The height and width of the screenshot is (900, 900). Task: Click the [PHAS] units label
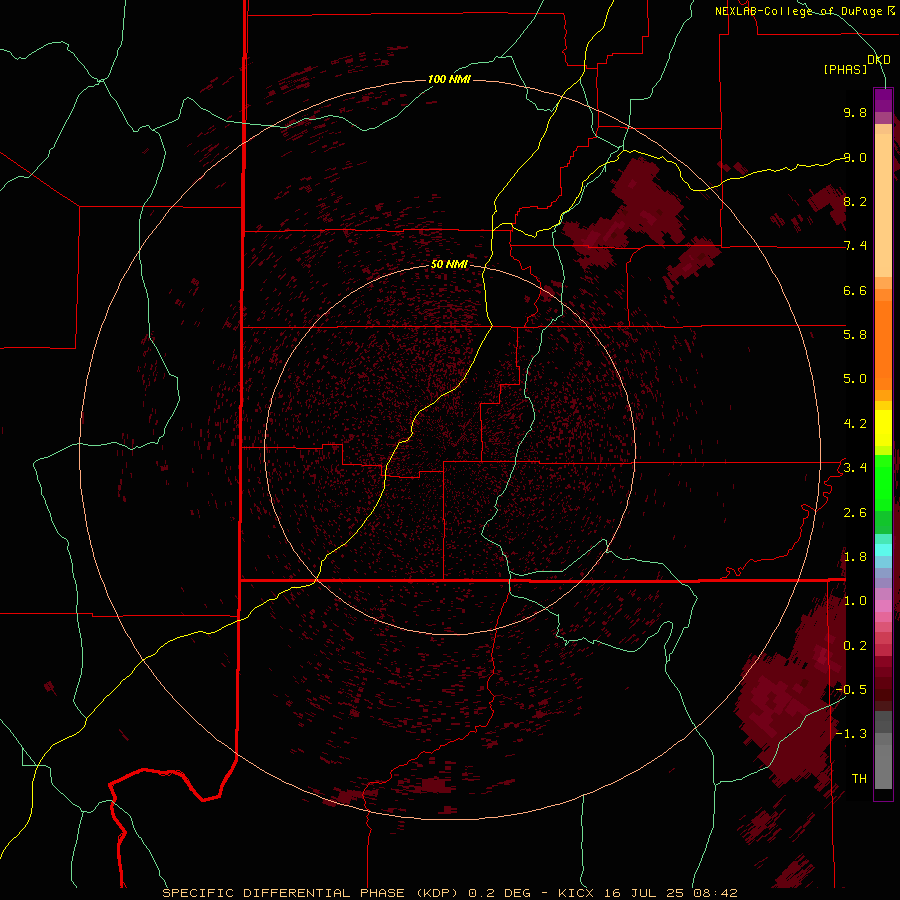[x=845, y=70]
